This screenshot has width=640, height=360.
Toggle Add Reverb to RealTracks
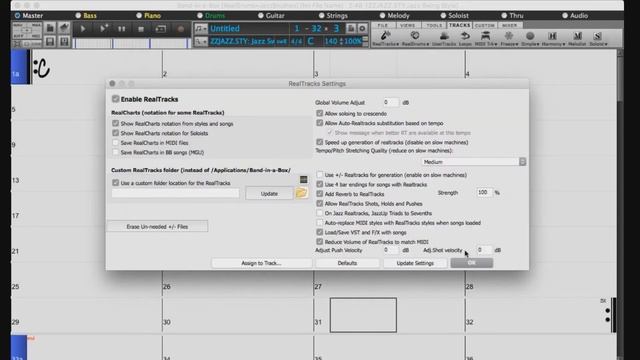click(320, 194)
